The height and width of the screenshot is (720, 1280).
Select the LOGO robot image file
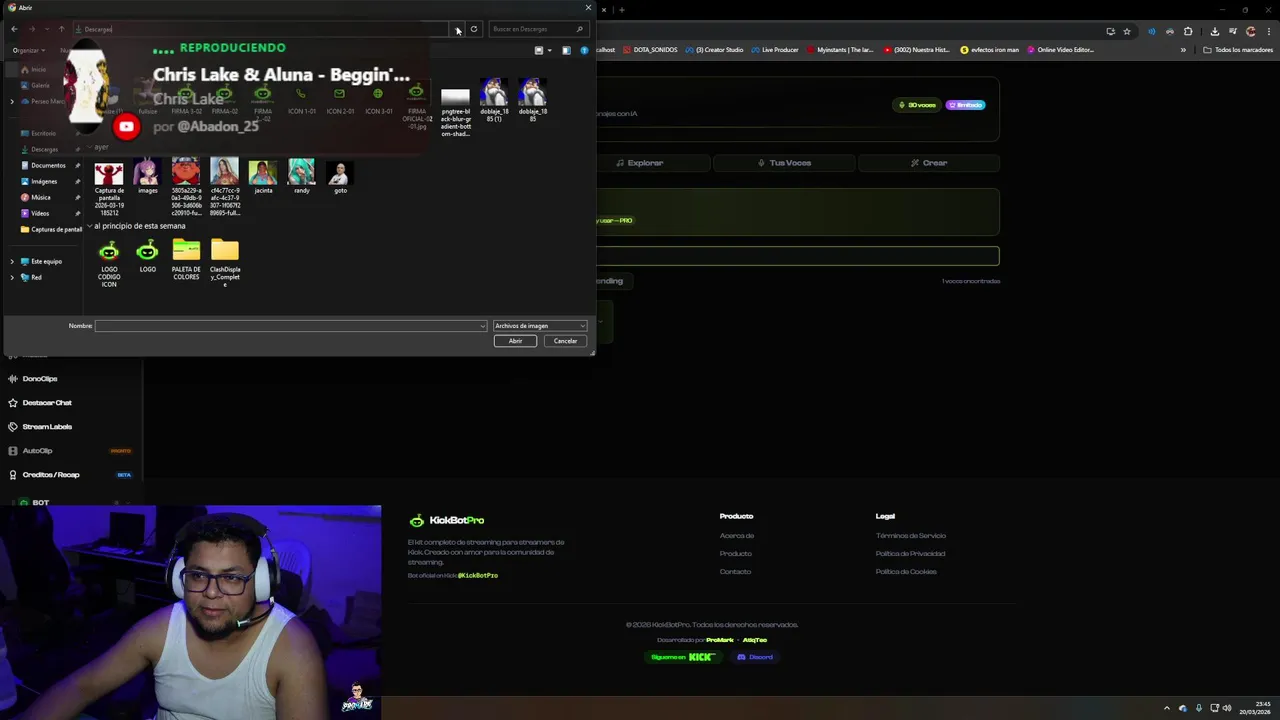tap(147, 256)
